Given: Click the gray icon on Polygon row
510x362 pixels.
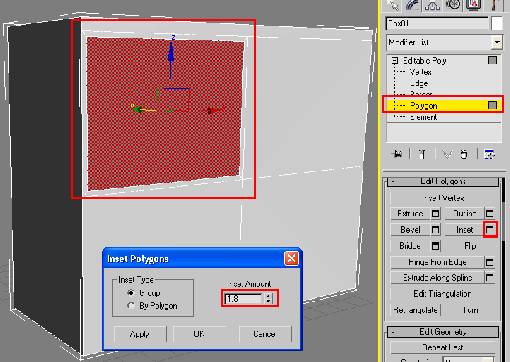Looking at the screenshot, I should (x=492, y=105).
